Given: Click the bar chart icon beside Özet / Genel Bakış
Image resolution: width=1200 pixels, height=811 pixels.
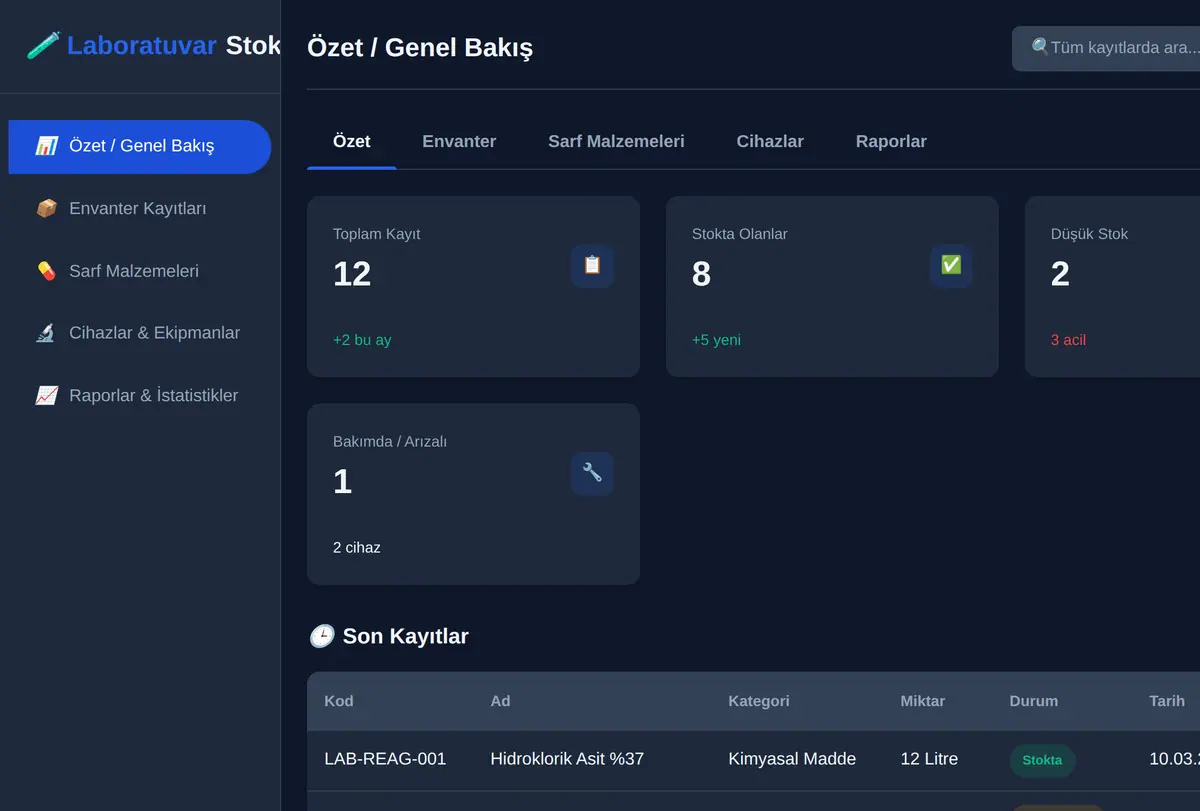Looking at the screenshot, I should pos(46,146).
